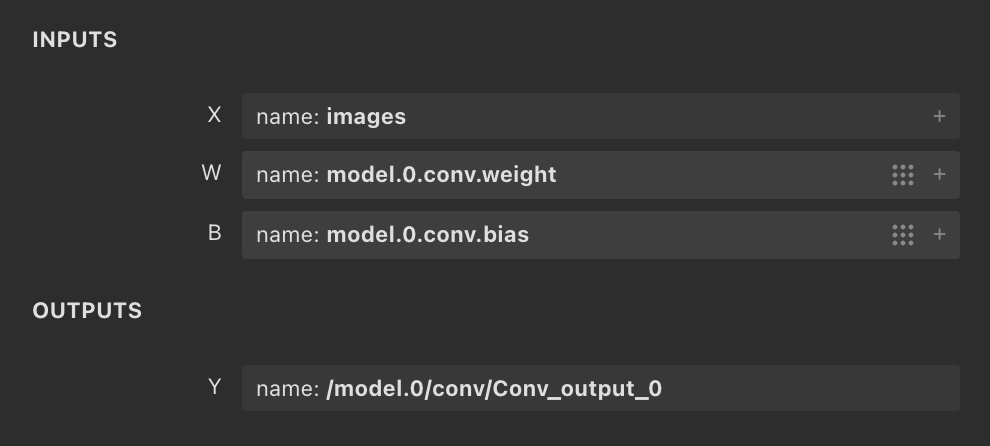Show tensor grid icon for model.0.conv.bias
990x446 pixels.
(902, 235)
